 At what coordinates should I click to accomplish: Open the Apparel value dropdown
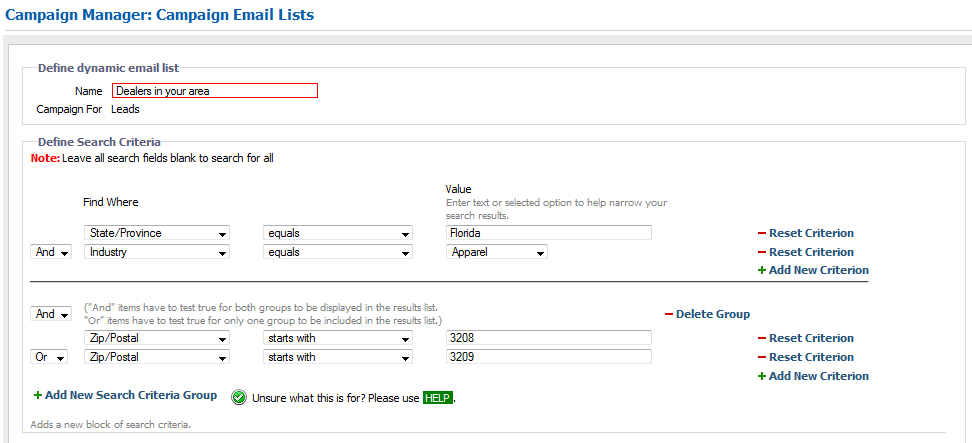point(496,252)
